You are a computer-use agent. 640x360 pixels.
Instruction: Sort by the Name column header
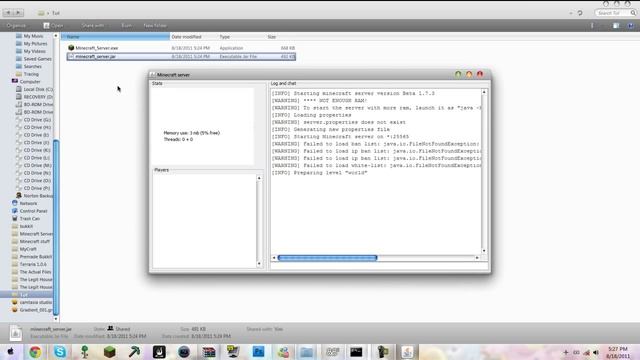(x=116, y=37)
